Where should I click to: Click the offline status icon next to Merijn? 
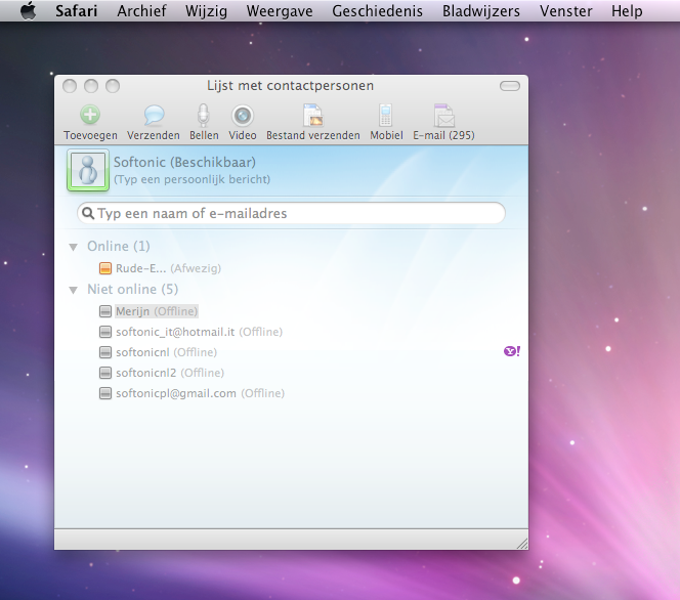105,311
